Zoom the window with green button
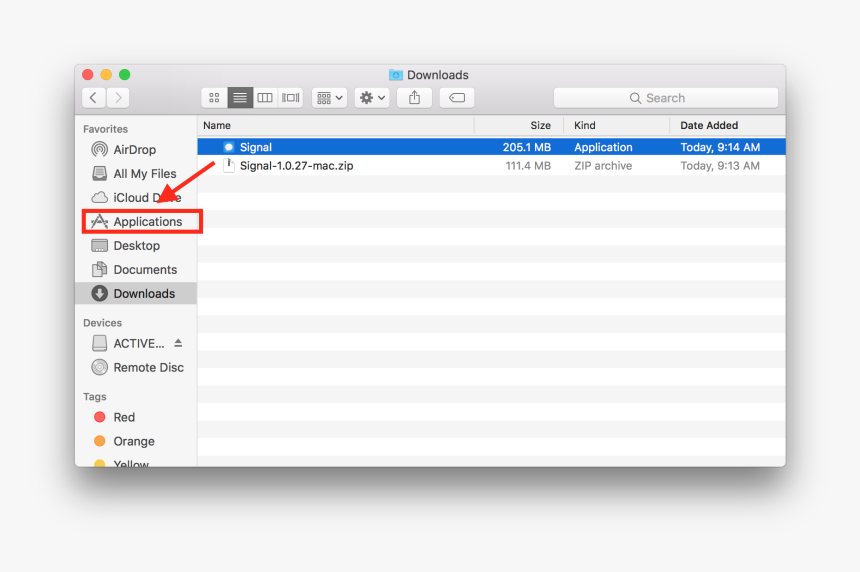The width and height of the screenshot is (860, 572). coord(125,75)
